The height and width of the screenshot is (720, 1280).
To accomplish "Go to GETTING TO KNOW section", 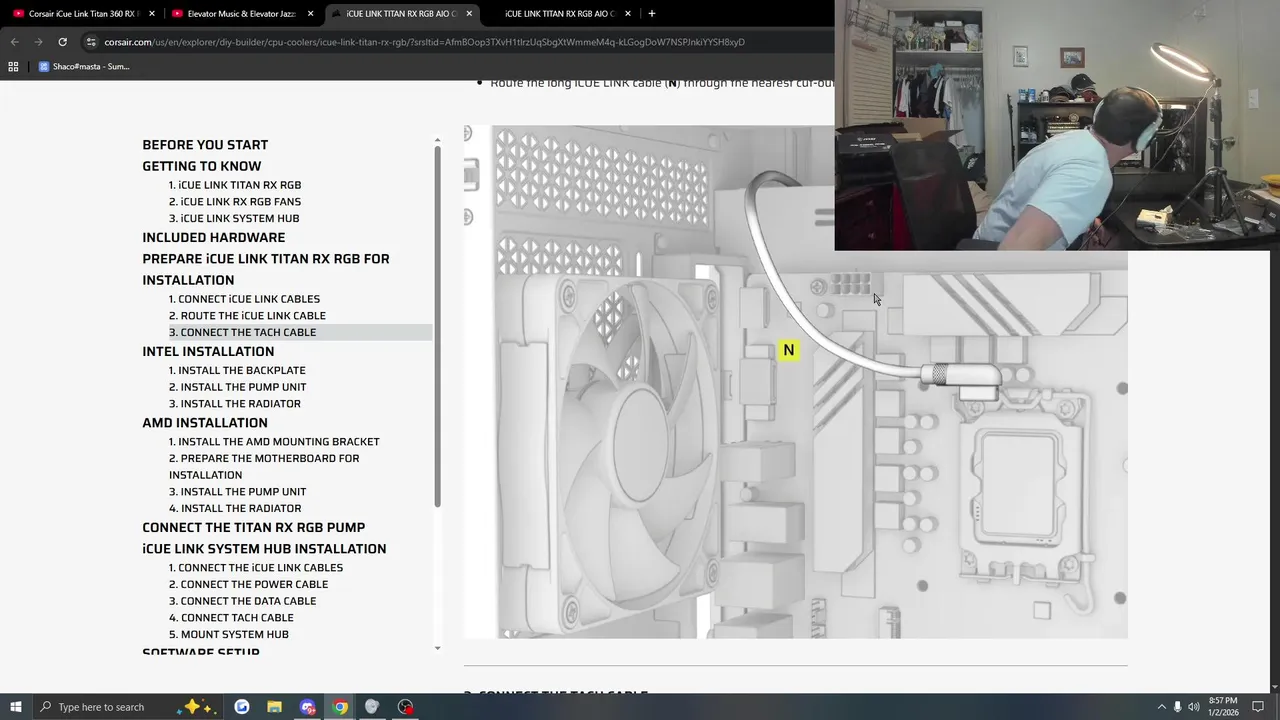I will (x=201, y=166).
